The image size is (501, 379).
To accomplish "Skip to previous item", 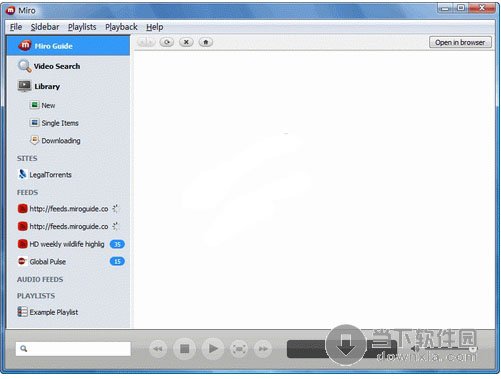I will point(158,349).
